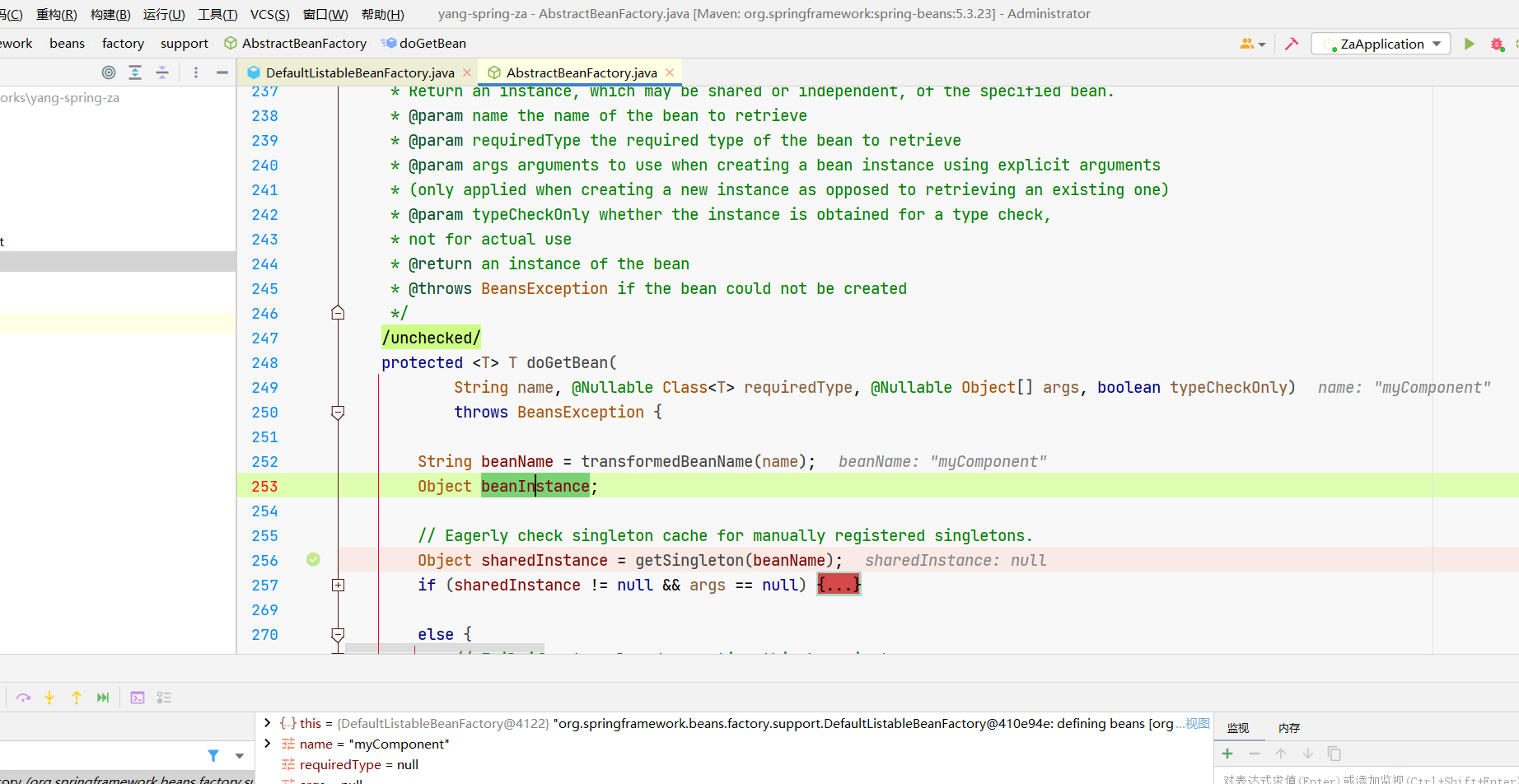Expand the folded {...} code placeholder
This screenshot has width=1519, height=784.
839,585
